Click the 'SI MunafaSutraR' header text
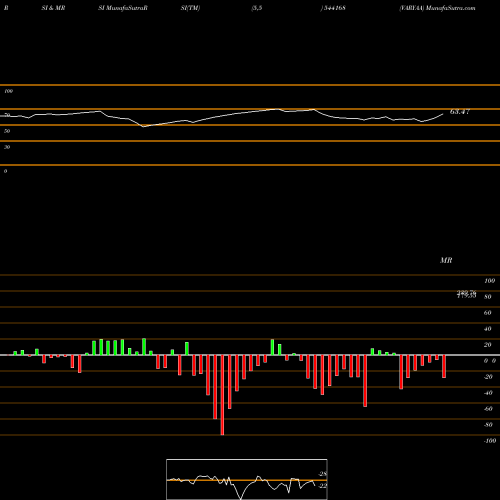The image size is (500, 500). 123,8
